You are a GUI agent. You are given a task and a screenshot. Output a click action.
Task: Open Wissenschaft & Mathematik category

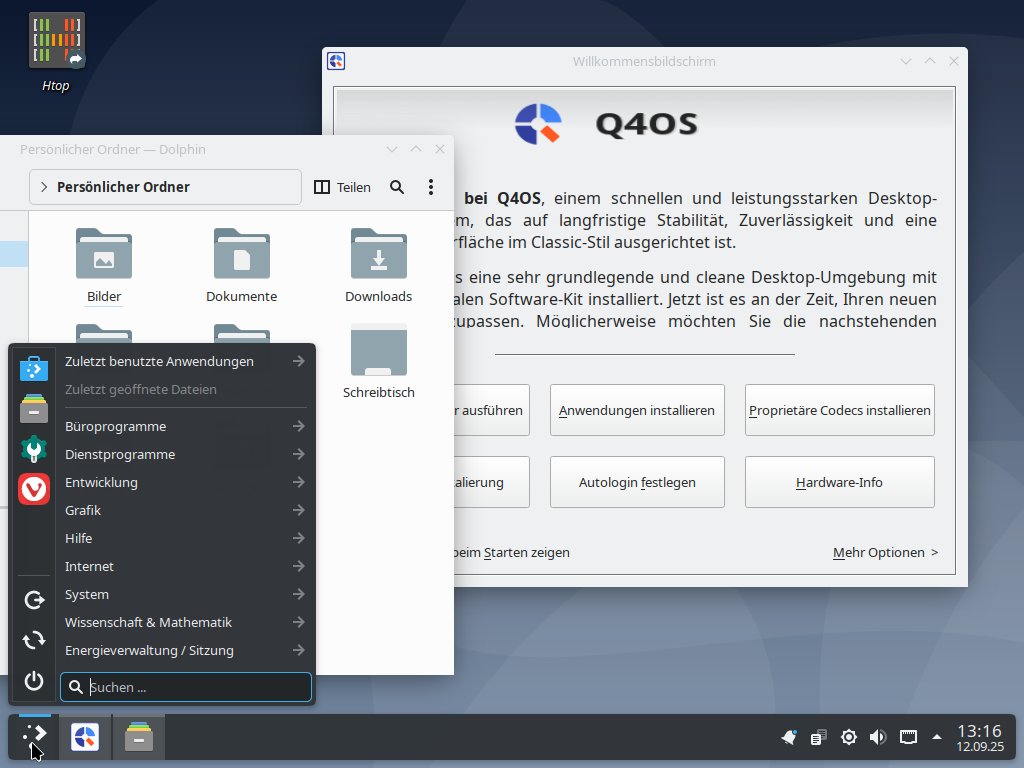(x=185, y=622)
